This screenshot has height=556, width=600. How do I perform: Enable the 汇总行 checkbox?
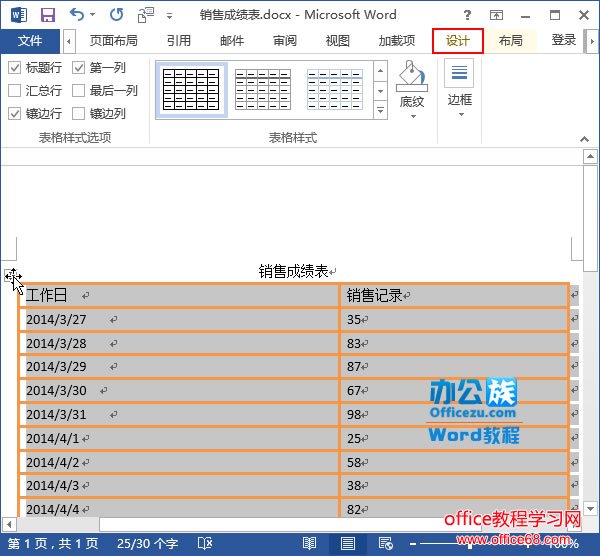(x=15, y=91)
